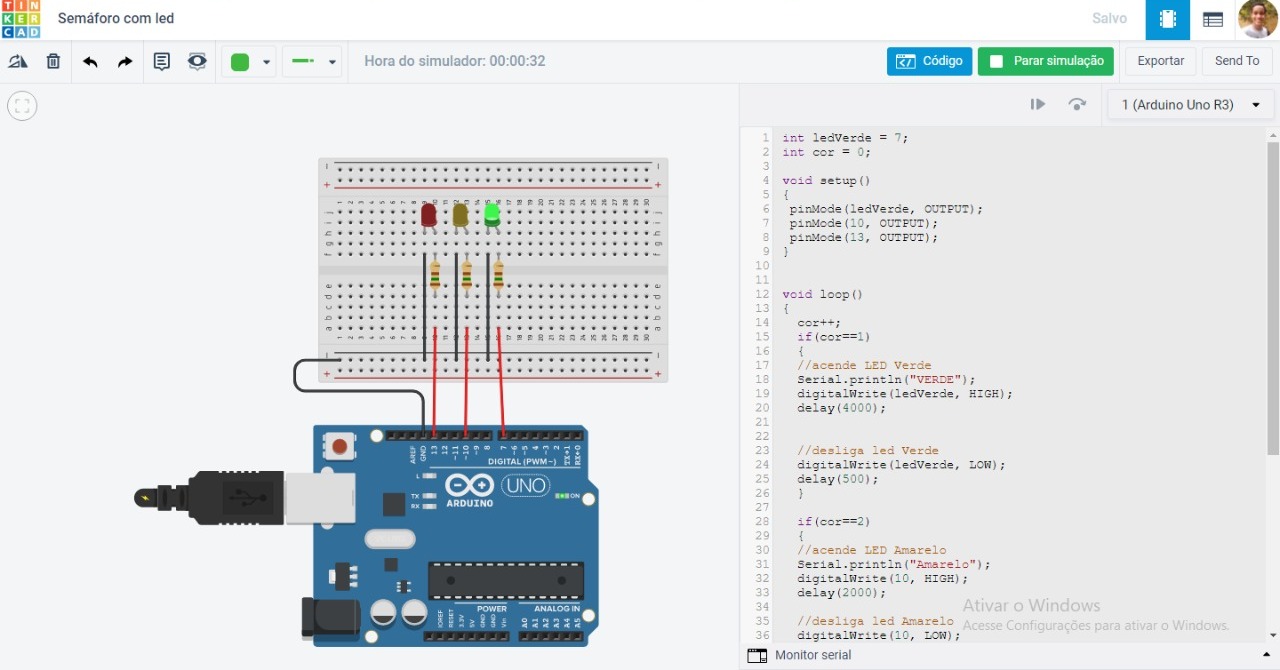
Task: Click the Serial.println("VERDE") line
Action: coord(886,380)
